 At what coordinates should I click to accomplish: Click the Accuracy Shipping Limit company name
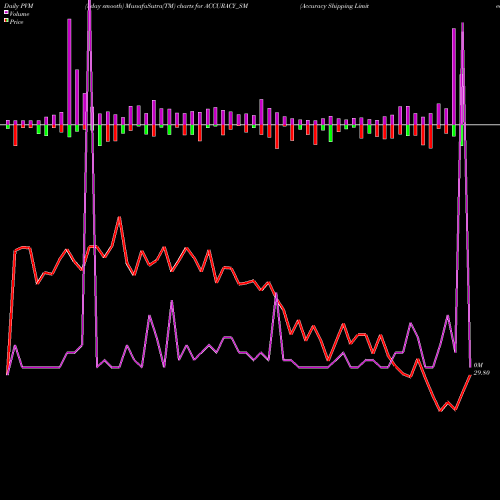(334, 6)
